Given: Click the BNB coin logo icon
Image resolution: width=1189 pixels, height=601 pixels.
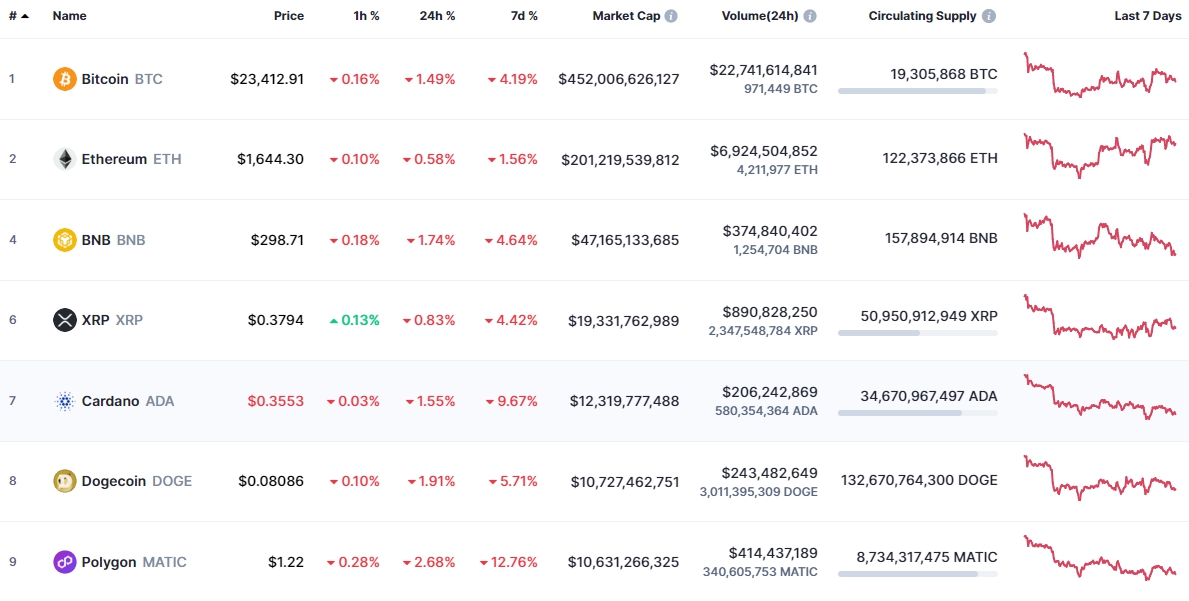Looking at the screenshot, I should [x=64, y=240].
